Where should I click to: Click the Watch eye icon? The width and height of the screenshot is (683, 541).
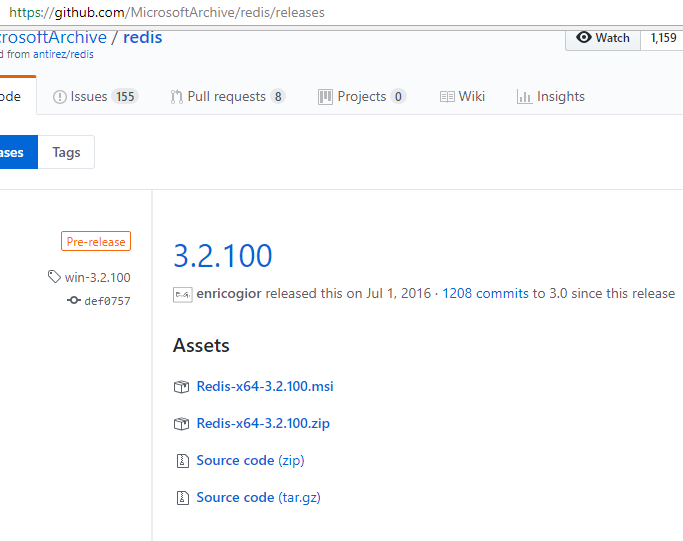[584, 37]
